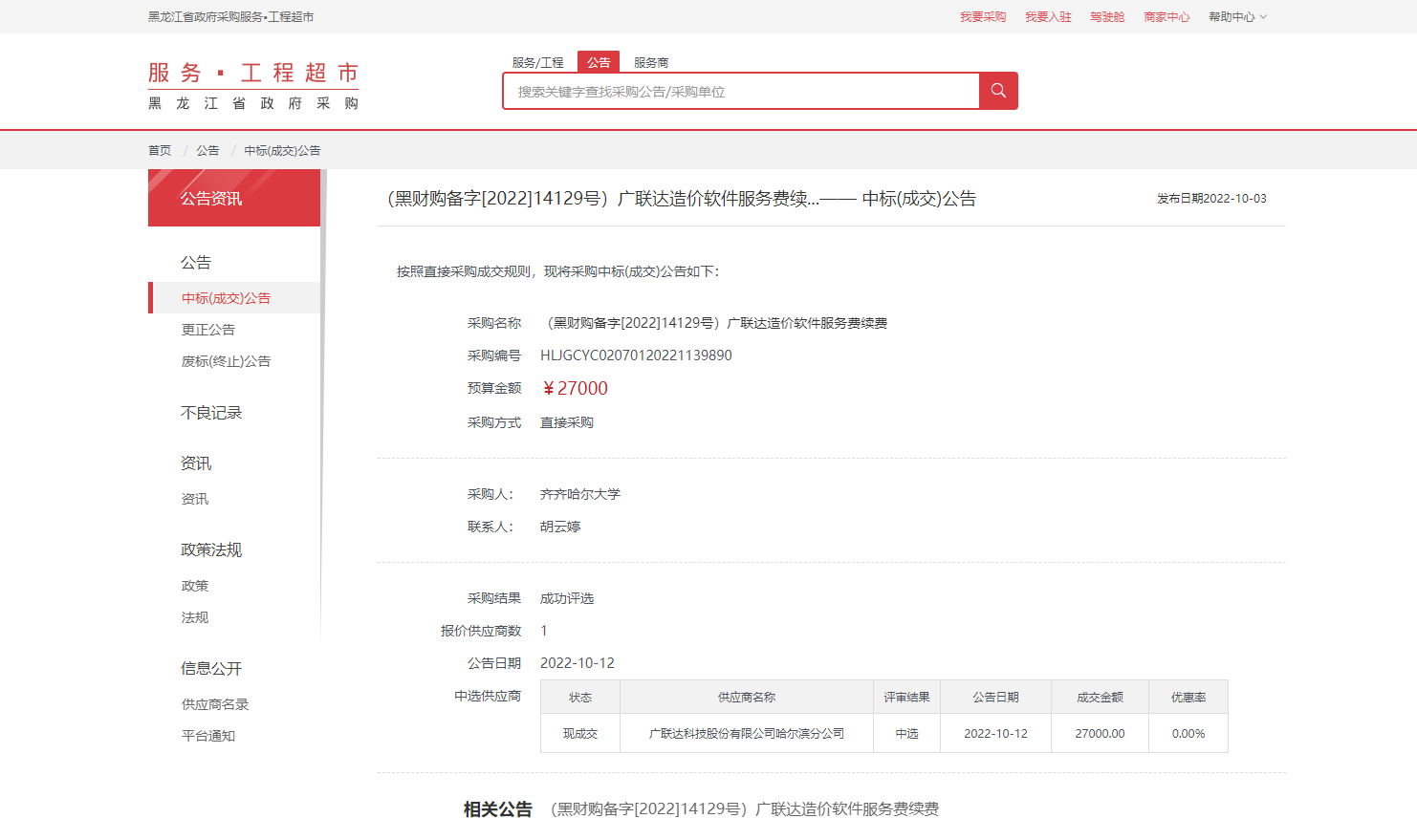Click the red search magnifier button
Screen dimensions: 1417x840
point(998,91)
